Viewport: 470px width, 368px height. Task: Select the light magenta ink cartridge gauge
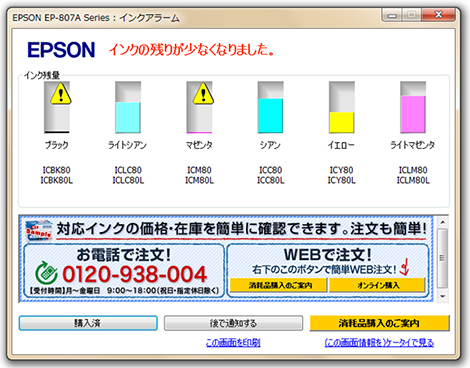click(413, 107)
